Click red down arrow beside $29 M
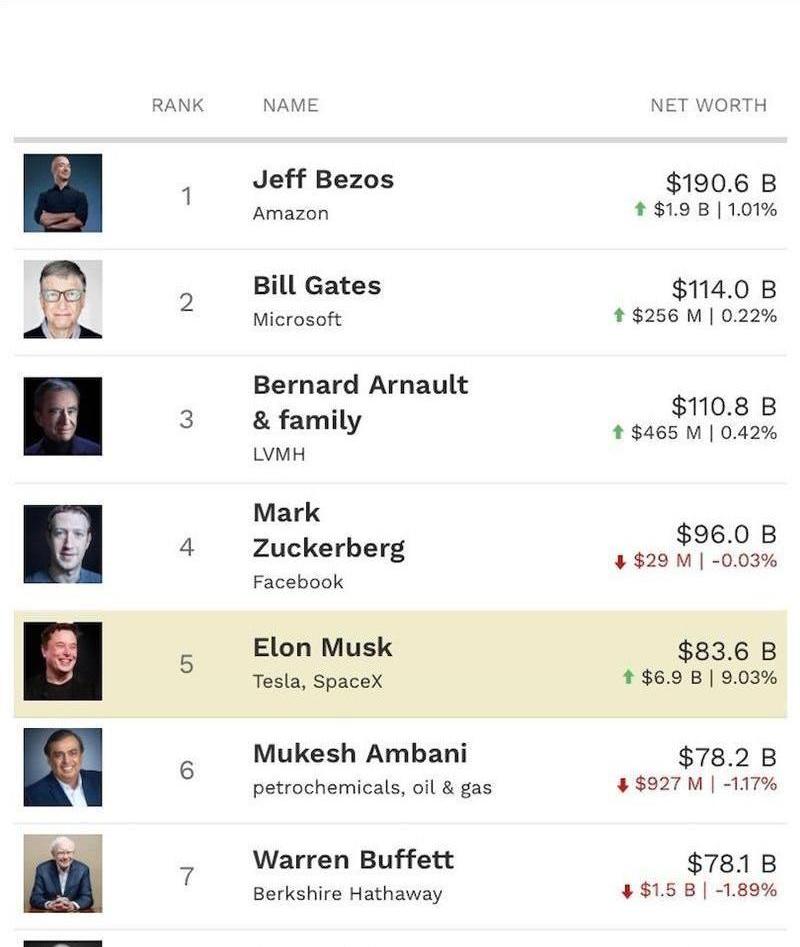This screenshot has height=947, width=800. point(621,562)
